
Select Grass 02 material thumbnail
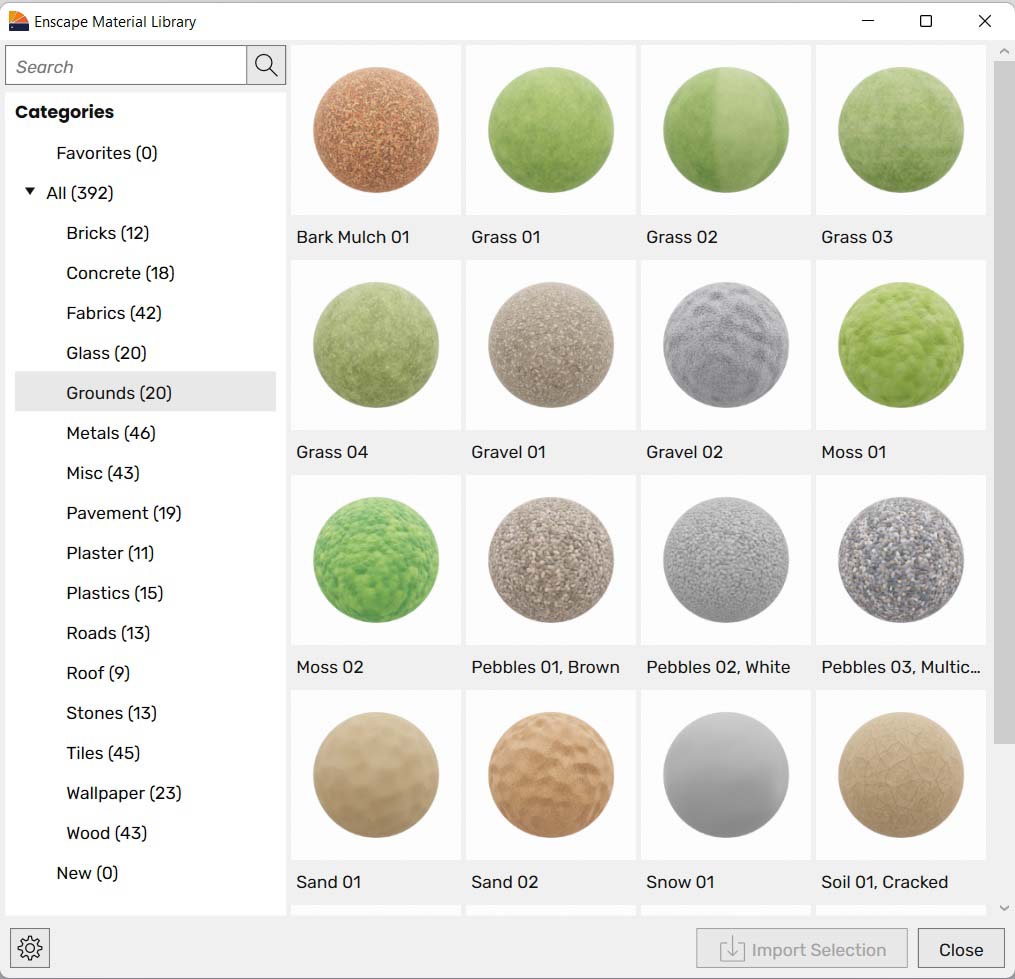[726, 129]
